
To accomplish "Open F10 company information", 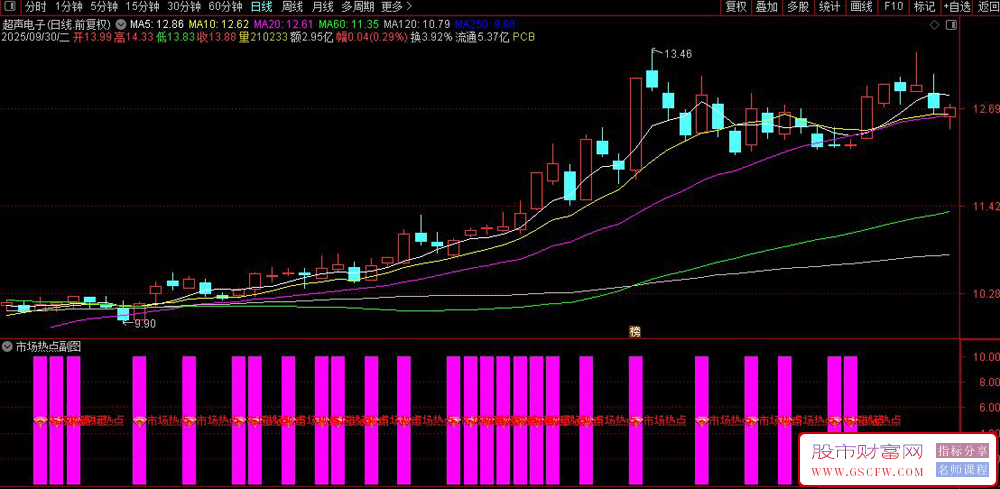I will (893, 6).
